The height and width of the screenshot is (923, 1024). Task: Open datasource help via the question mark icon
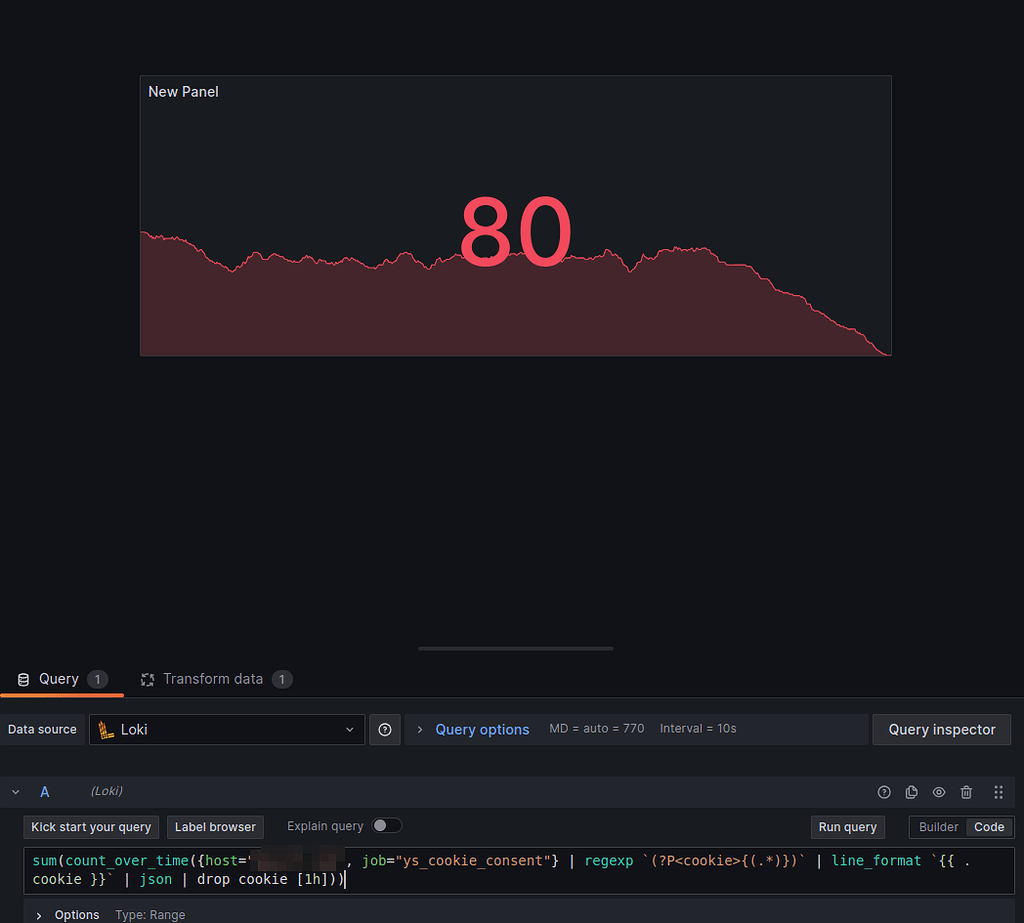(x=384, y=729)
